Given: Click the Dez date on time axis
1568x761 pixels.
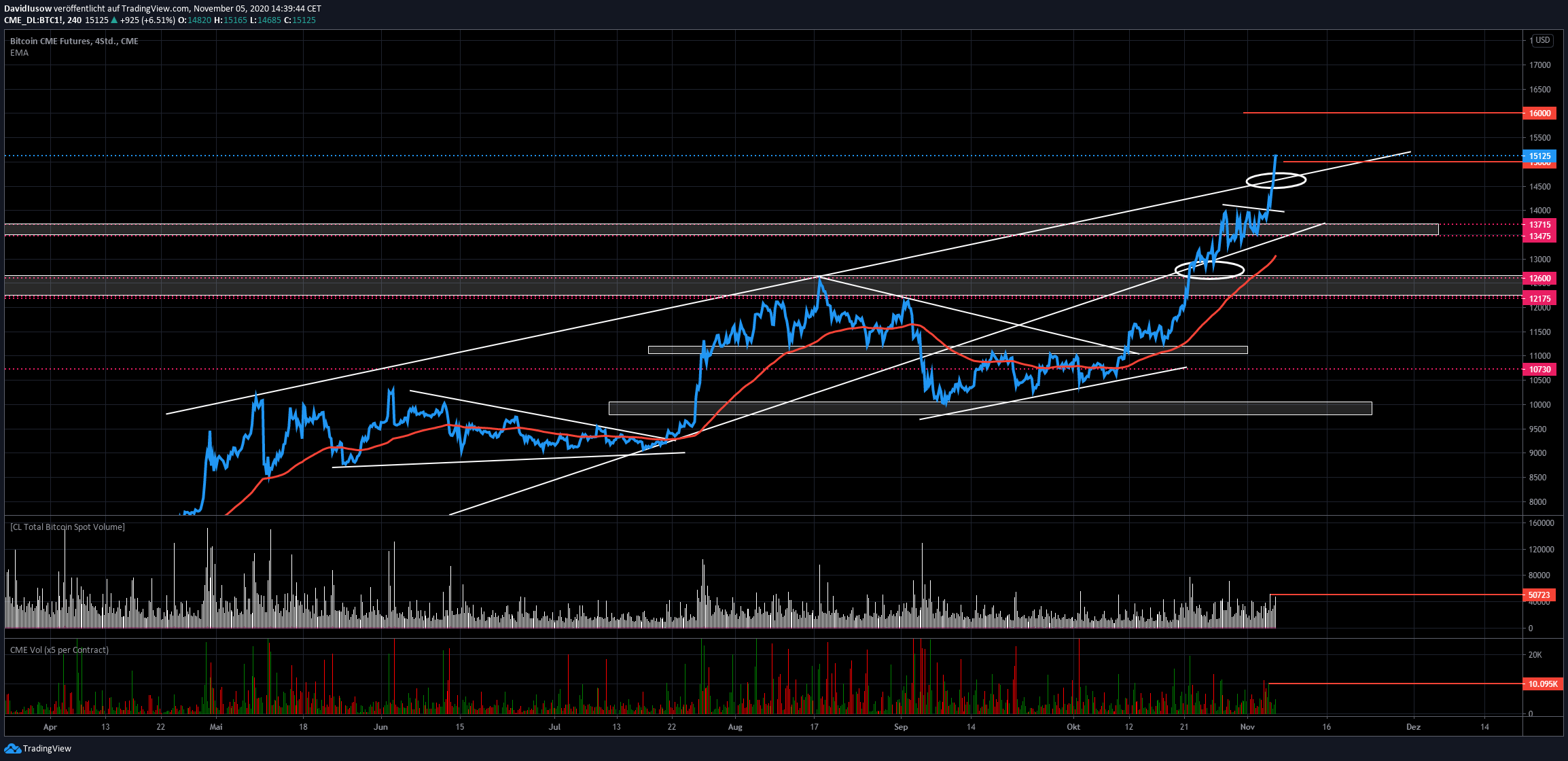Looking at the screenshot, I should 1413,726.
